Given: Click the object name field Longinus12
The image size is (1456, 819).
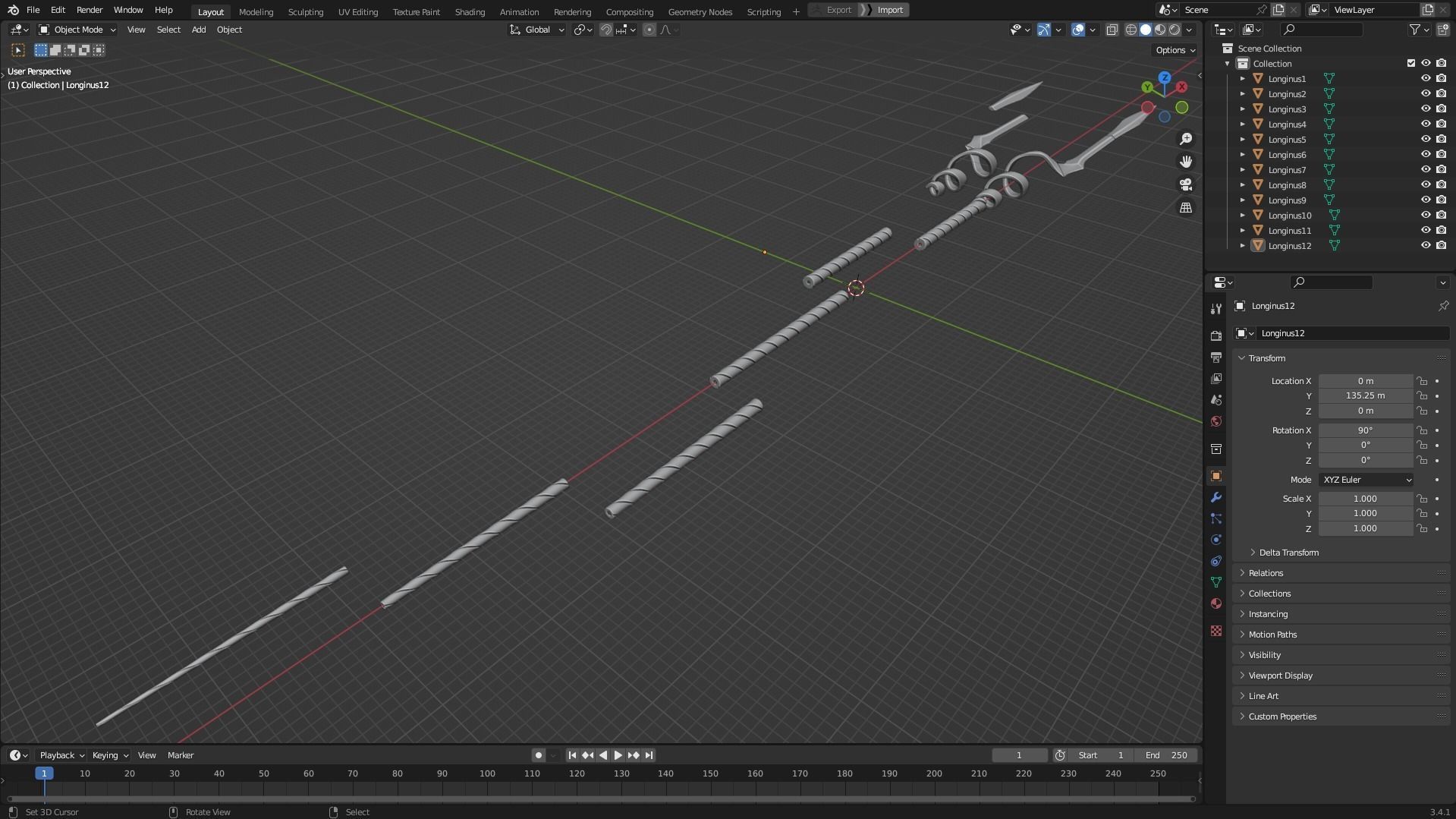Looking at the screenshot, I should pos(1352,333).
